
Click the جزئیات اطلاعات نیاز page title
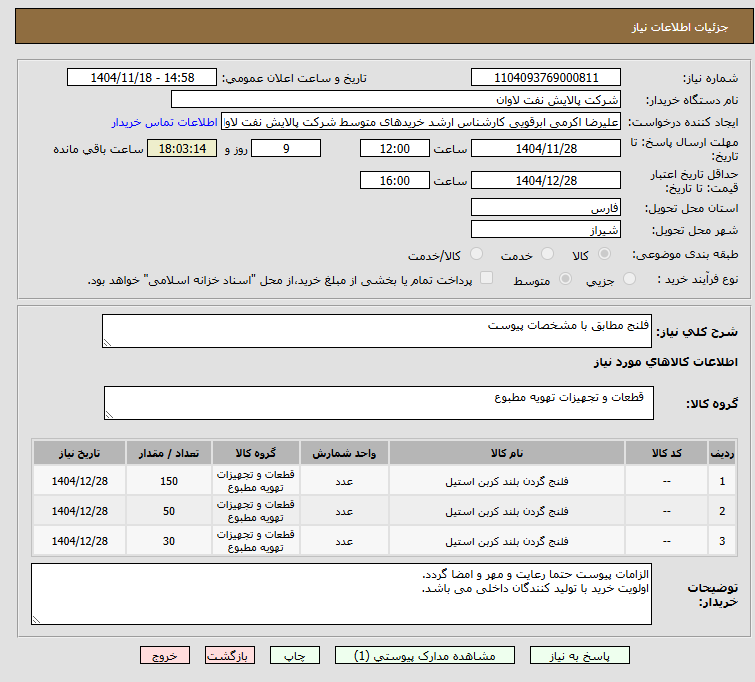(679, 27)
